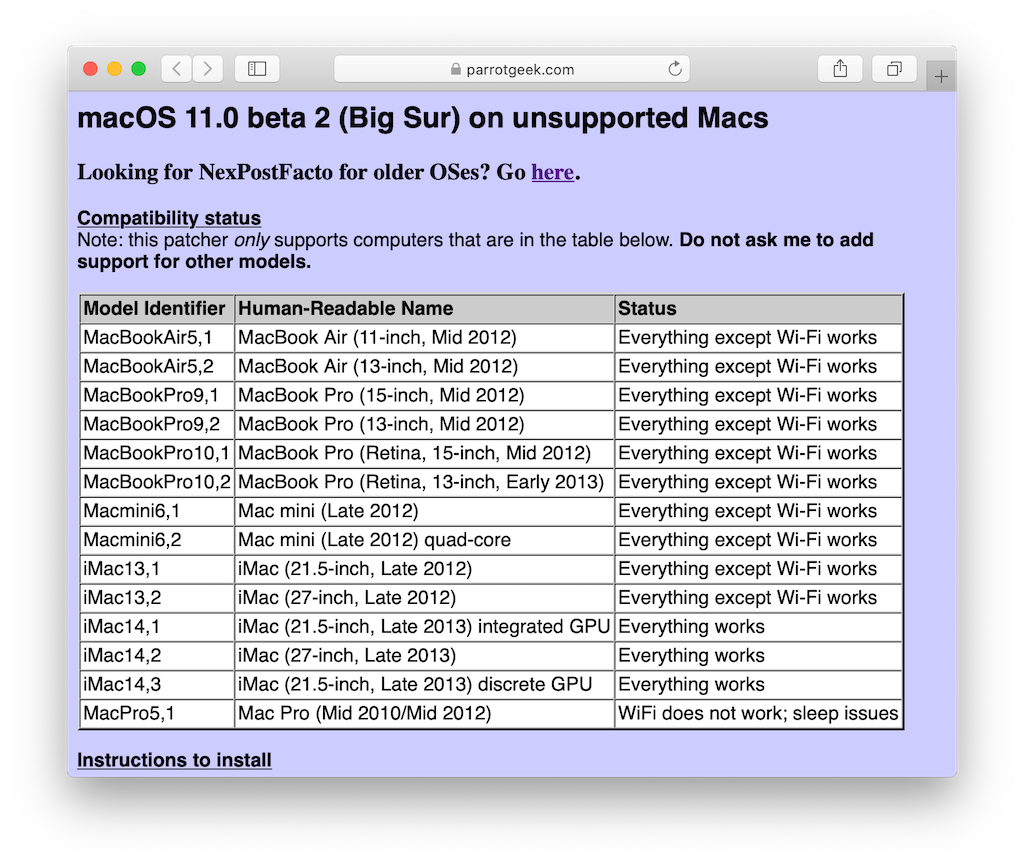Click the lock icon in the address bar
Screen dimensions: 1024x866
[456, 69]
